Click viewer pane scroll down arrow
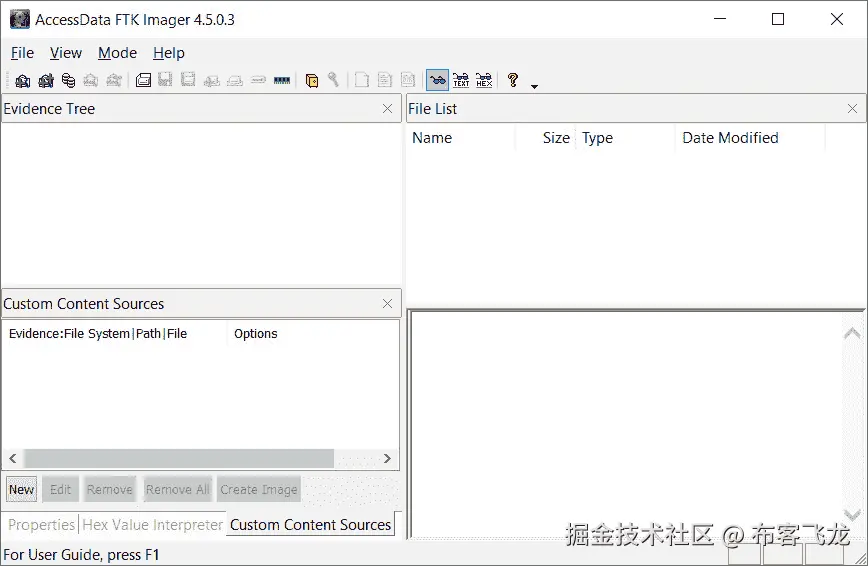The image size is (868, 566). click(852, 516)
